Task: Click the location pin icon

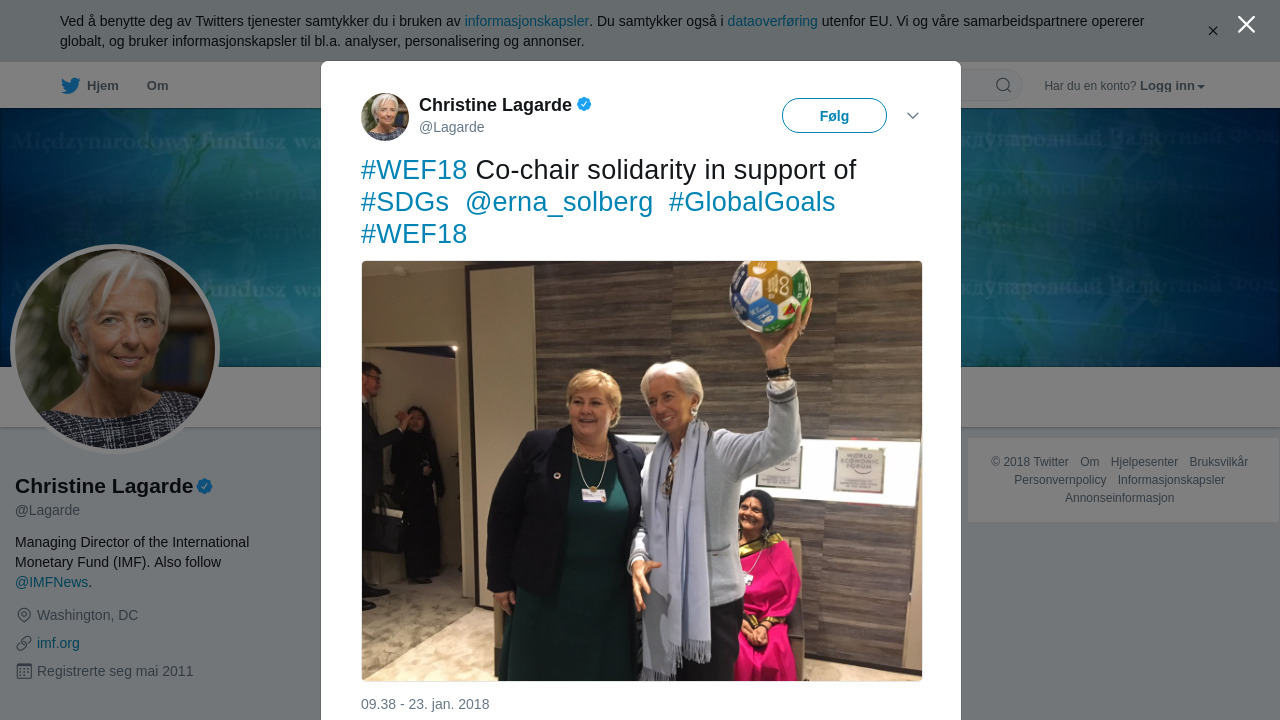Action: [24, 615]
